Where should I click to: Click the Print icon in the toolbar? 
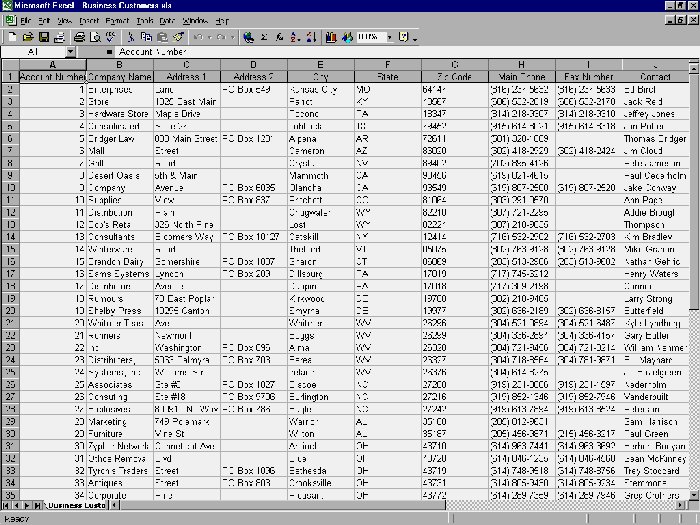click(x=79, y=37)
